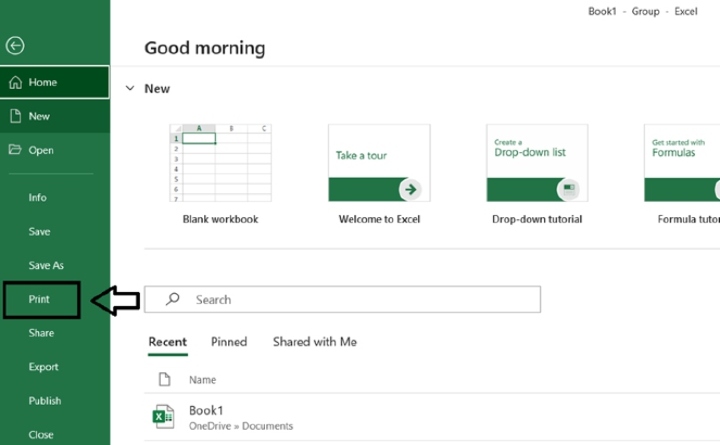Click the Welcome to Excel arrow icon
The height and width of the screenshot is (445, 720).
coord(410,188)
